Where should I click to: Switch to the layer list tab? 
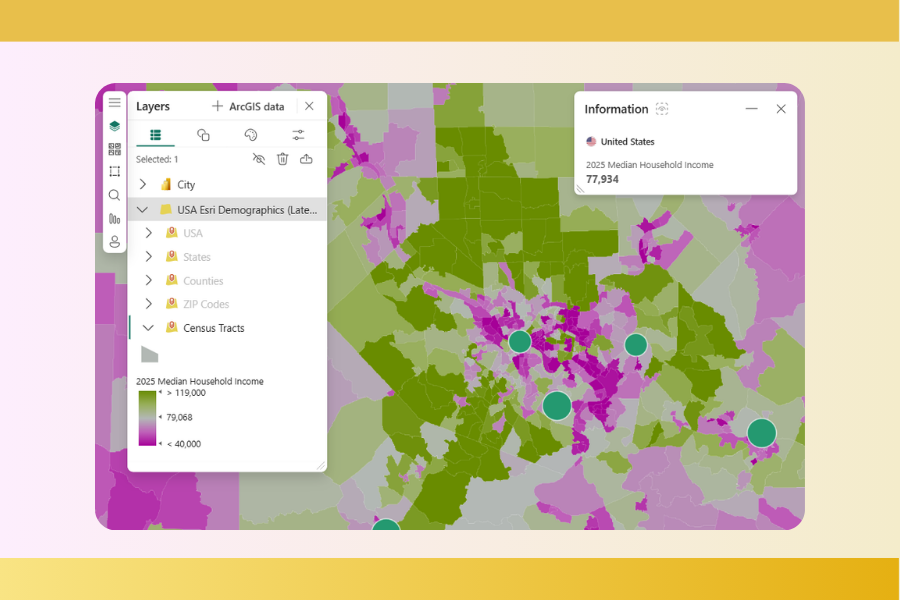tap(156, 134)
